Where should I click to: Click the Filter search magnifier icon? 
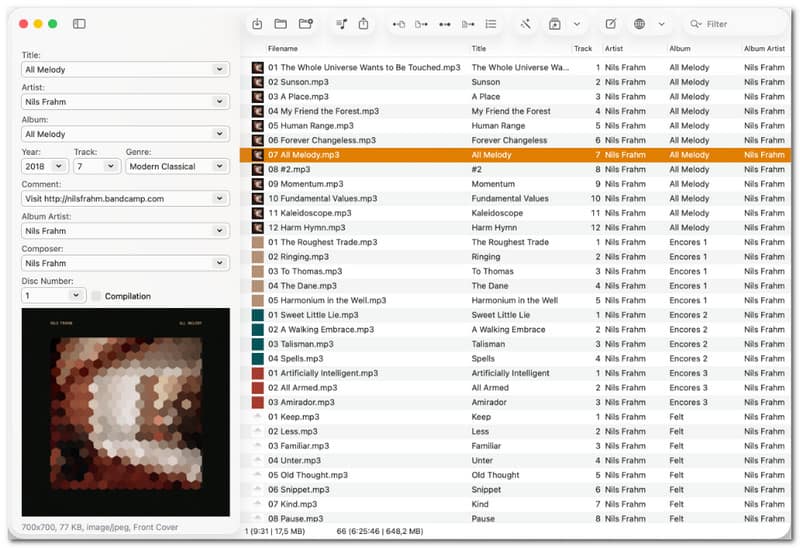(x=695, y=24)
